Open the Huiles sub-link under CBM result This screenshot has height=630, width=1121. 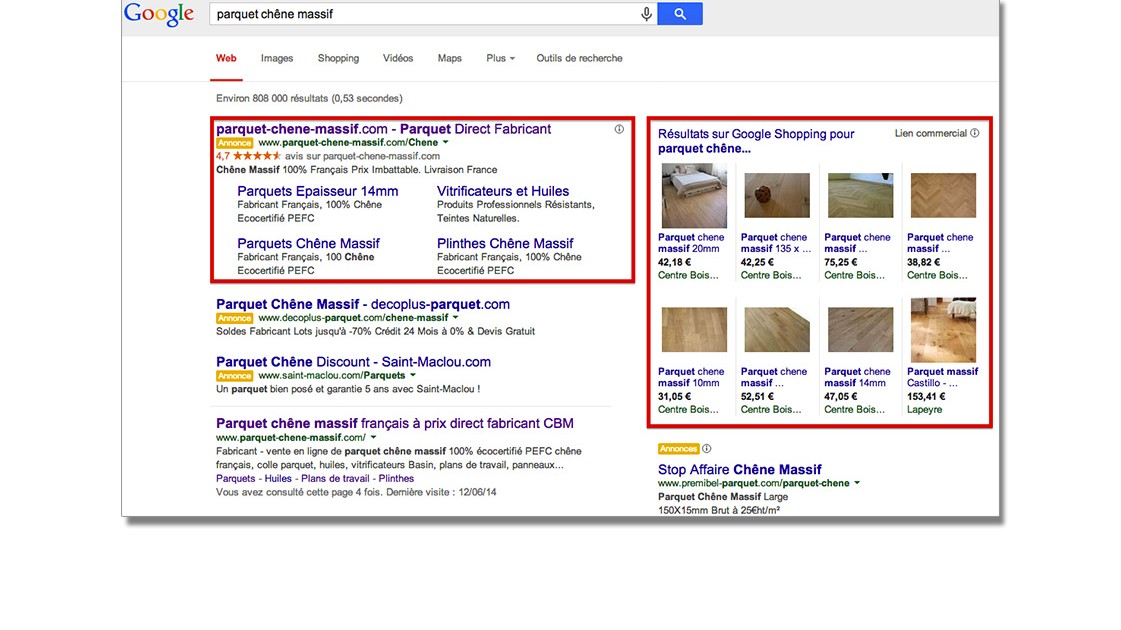[x=278, y=478]
